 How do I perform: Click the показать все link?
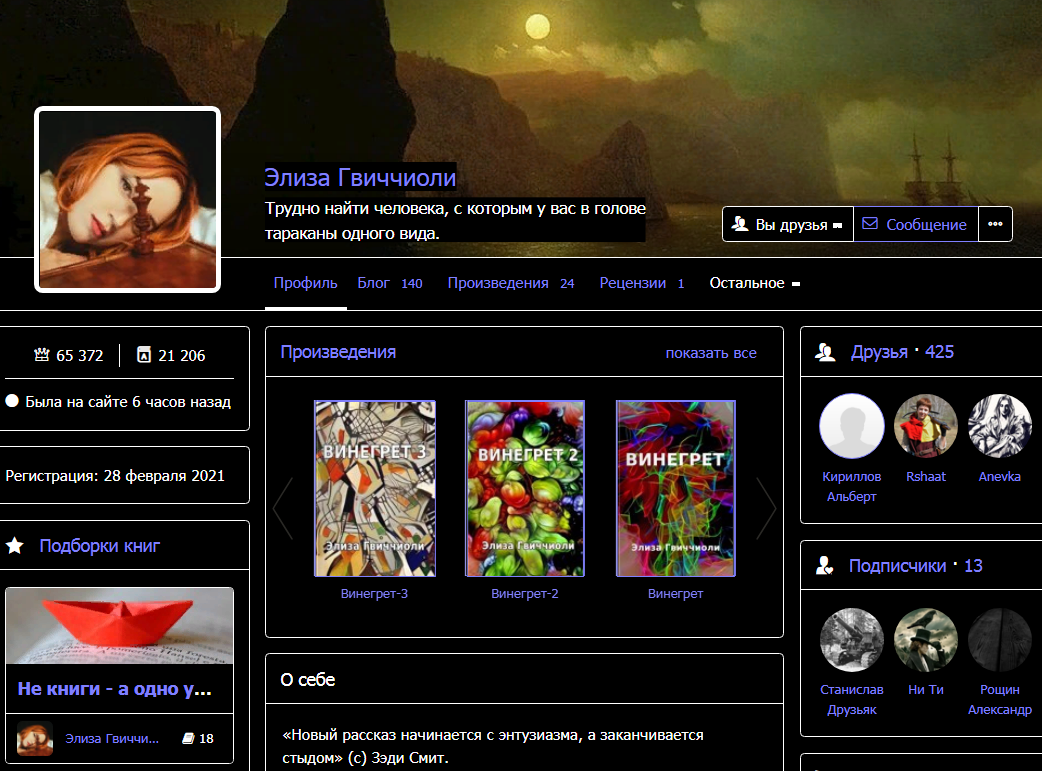click(x=711, y=353)
